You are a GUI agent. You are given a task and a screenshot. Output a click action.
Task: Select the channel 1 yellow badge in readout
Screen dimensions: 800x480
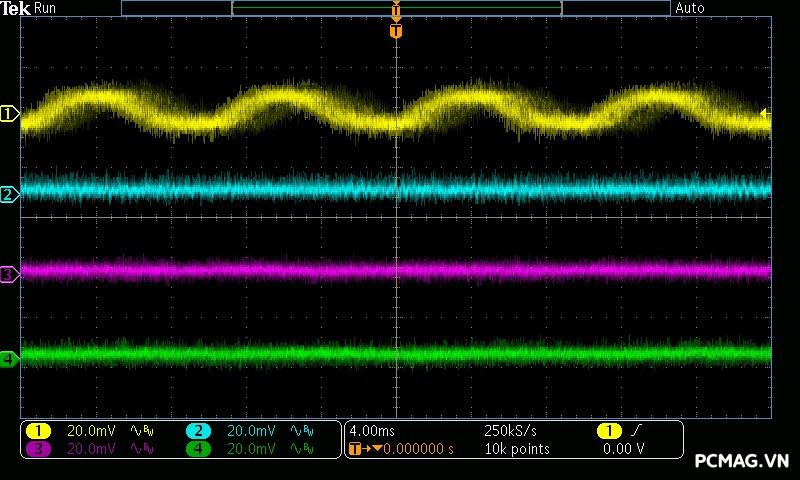coord(38,431)
